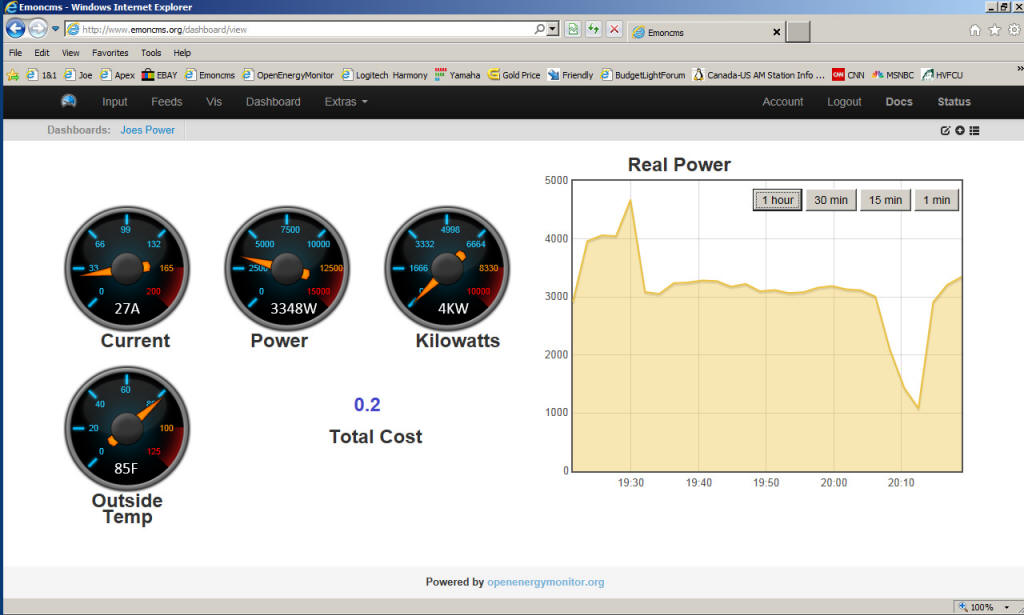The image size is (1024, 615).
Task: Click the Joes Power dashboard link
Action: 147,130
